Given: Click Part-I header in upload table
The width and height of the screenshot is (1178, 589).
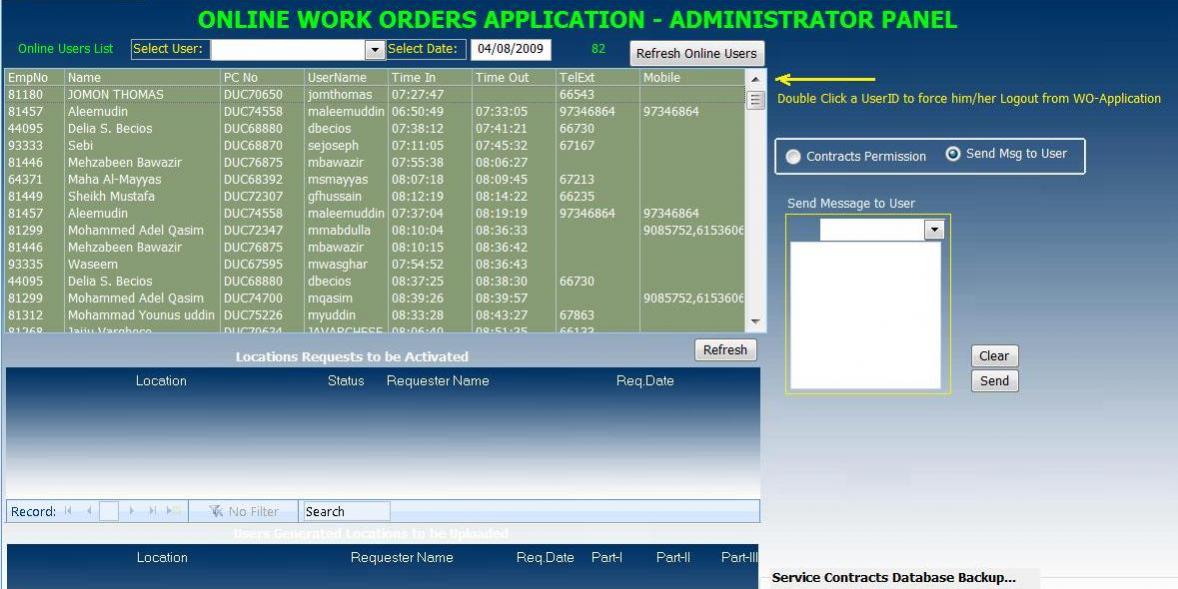Looking at the screenshot, I should (607, 557).
